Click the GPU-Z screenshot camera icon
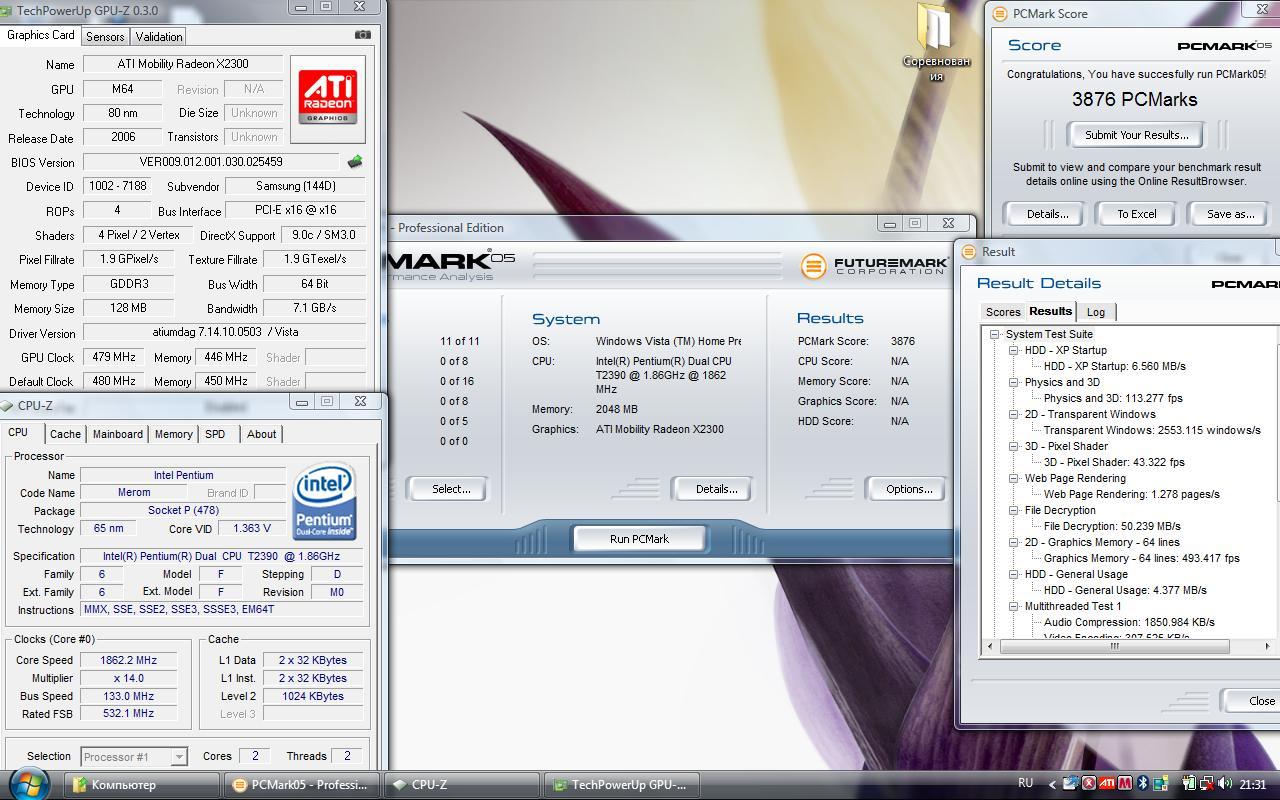 [363, 35]
